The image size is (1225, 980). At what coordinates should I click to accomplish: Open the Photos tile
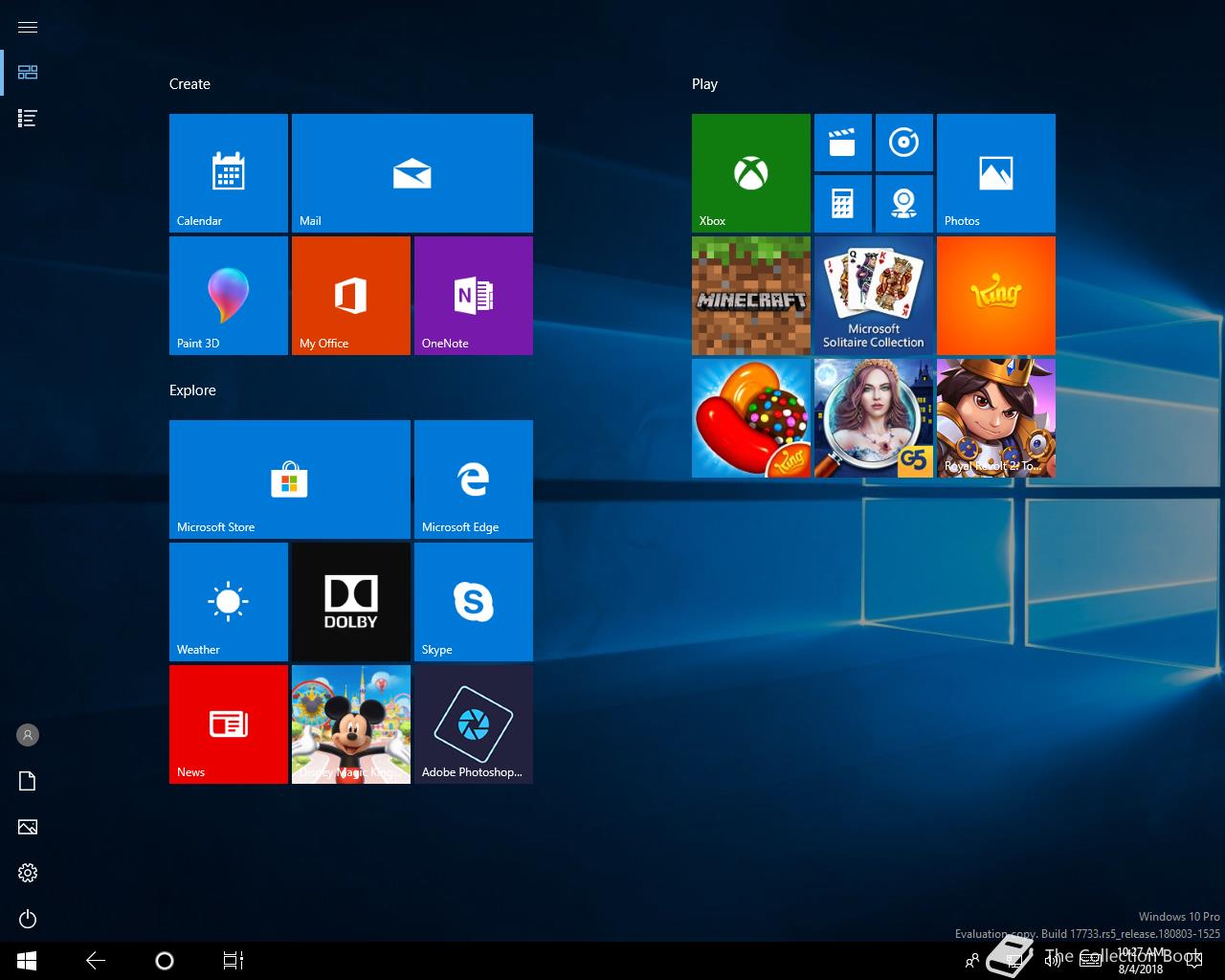click(996, 173)
